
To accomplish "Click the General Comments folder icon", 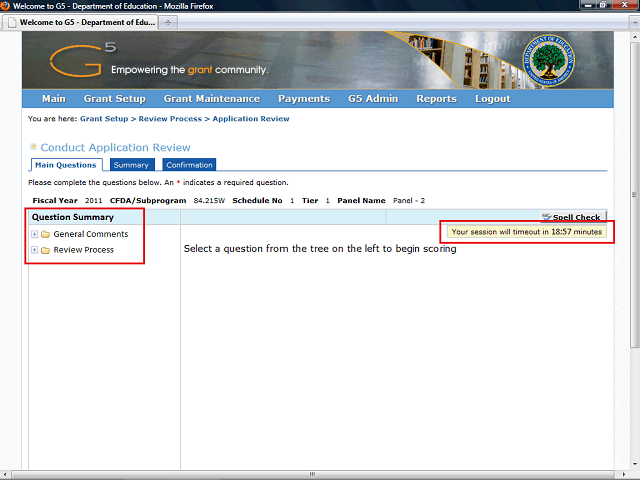I will point(45,234).
